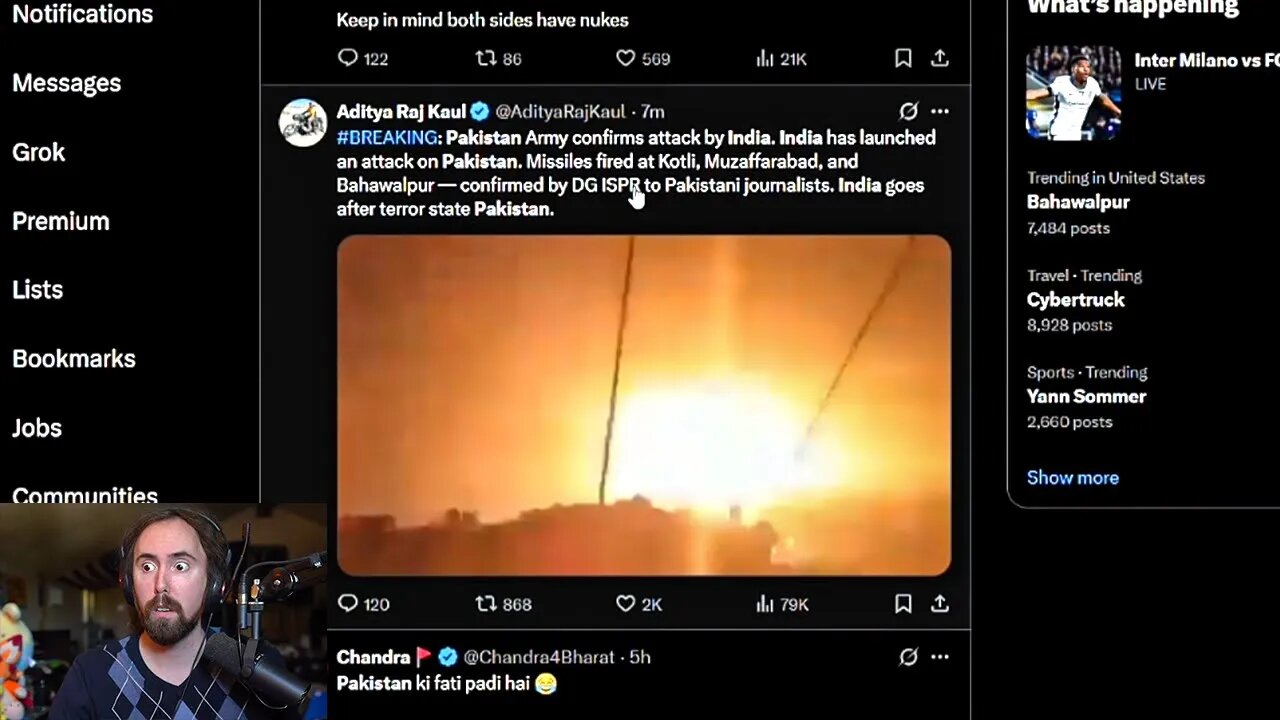Open Grok actions on Aditya's tweet
The height and width of the screenshot is (720, 1280).
coord(908,111)
